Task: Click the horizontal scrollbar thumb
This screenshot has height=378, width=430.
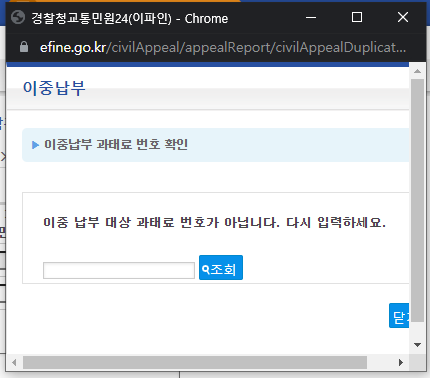Action: click(x=195, y=362)
